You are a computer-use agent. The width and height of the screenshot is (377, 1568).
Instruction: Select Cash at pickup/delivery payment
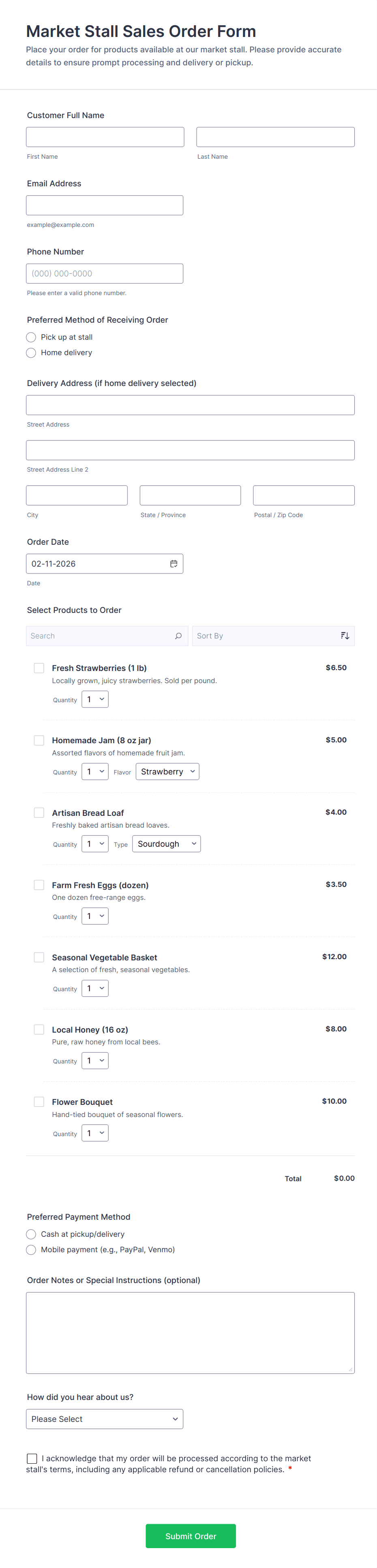[x=32, y=1234]
